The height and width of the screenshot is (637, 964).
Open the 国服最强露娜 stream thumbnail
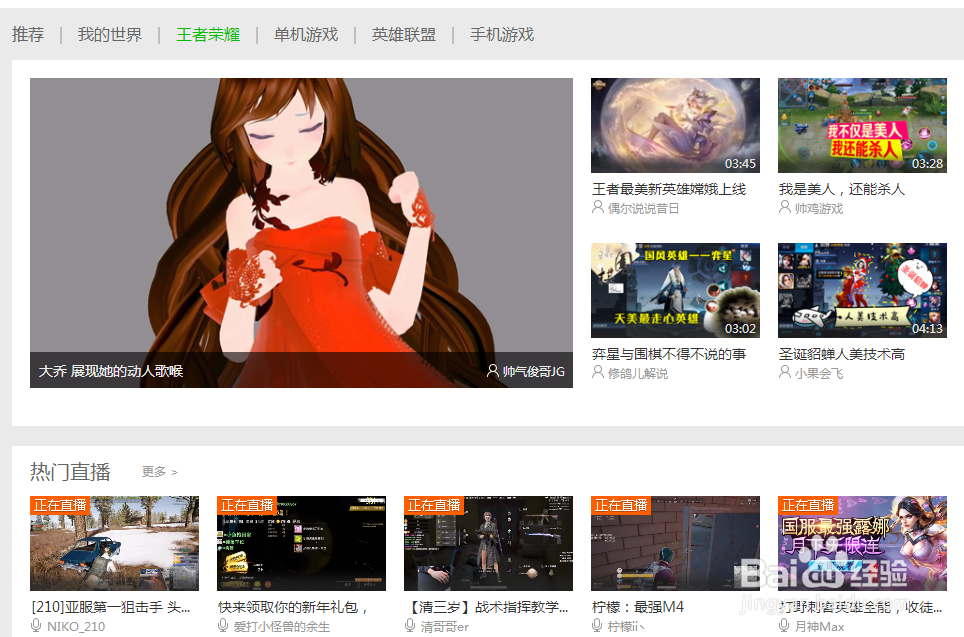click(862, 544)
